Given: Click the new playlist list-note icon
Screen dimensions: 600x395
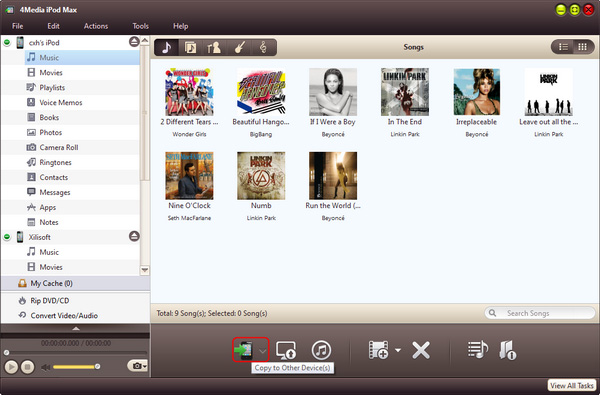Looking at the screenshot, I should pos(478,350).
